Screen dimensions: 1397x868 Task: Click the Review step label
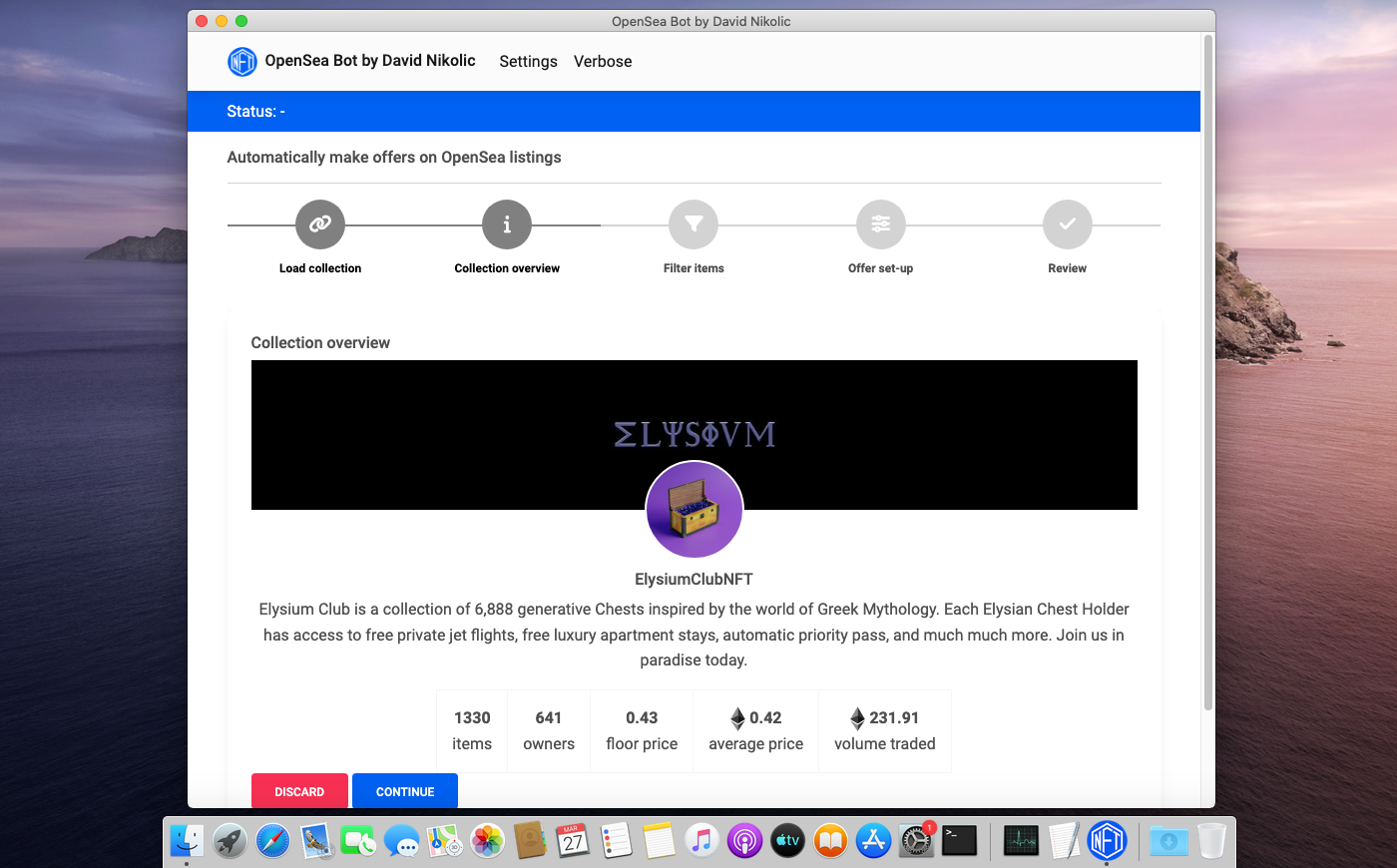click(1068, 268)
